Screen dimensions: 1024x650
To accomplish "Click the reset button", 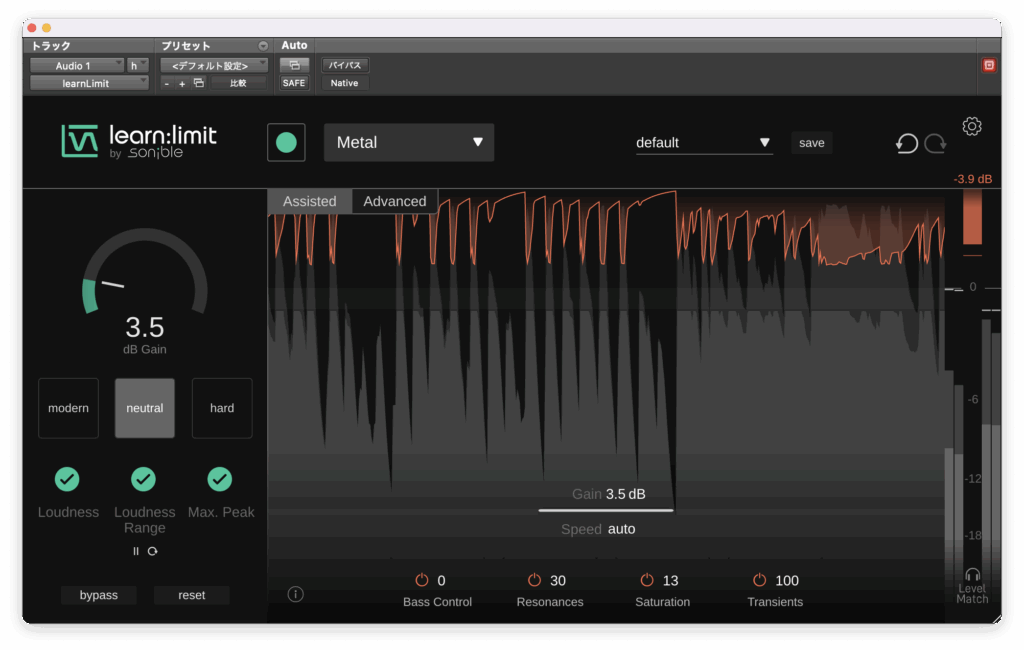I will (x=191, y=595).
